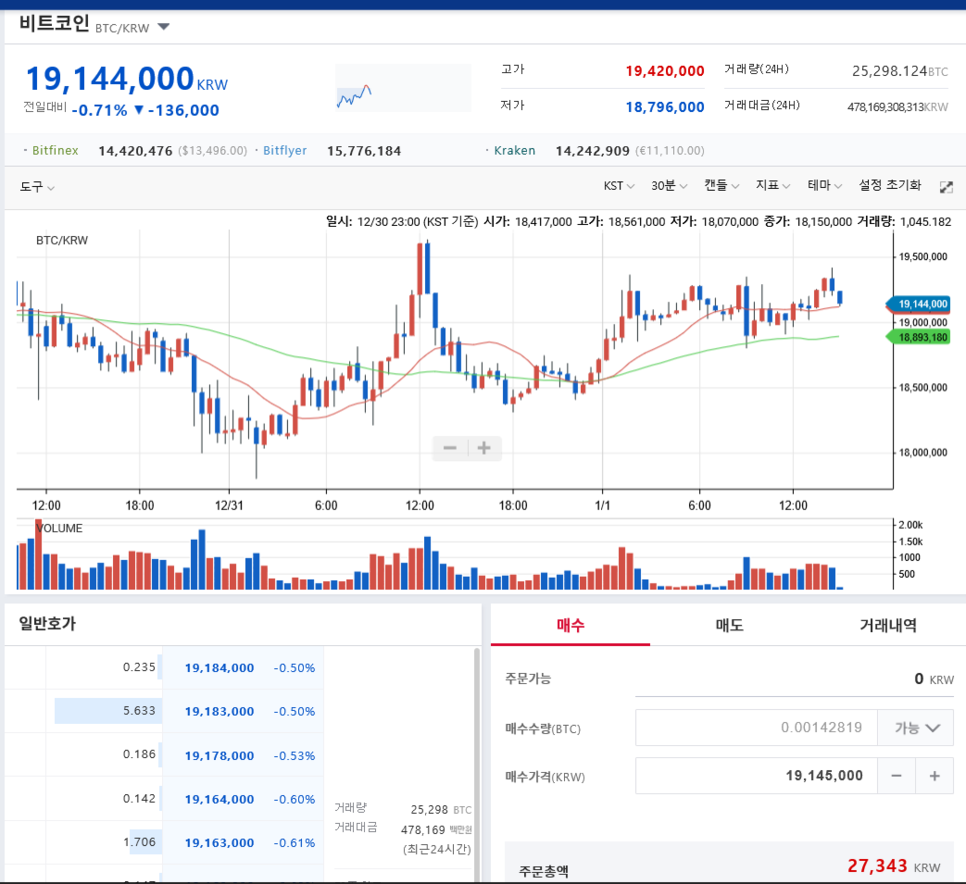Open the 지표 indicators dropdown
Screen dimensions: 966x884
773,185
